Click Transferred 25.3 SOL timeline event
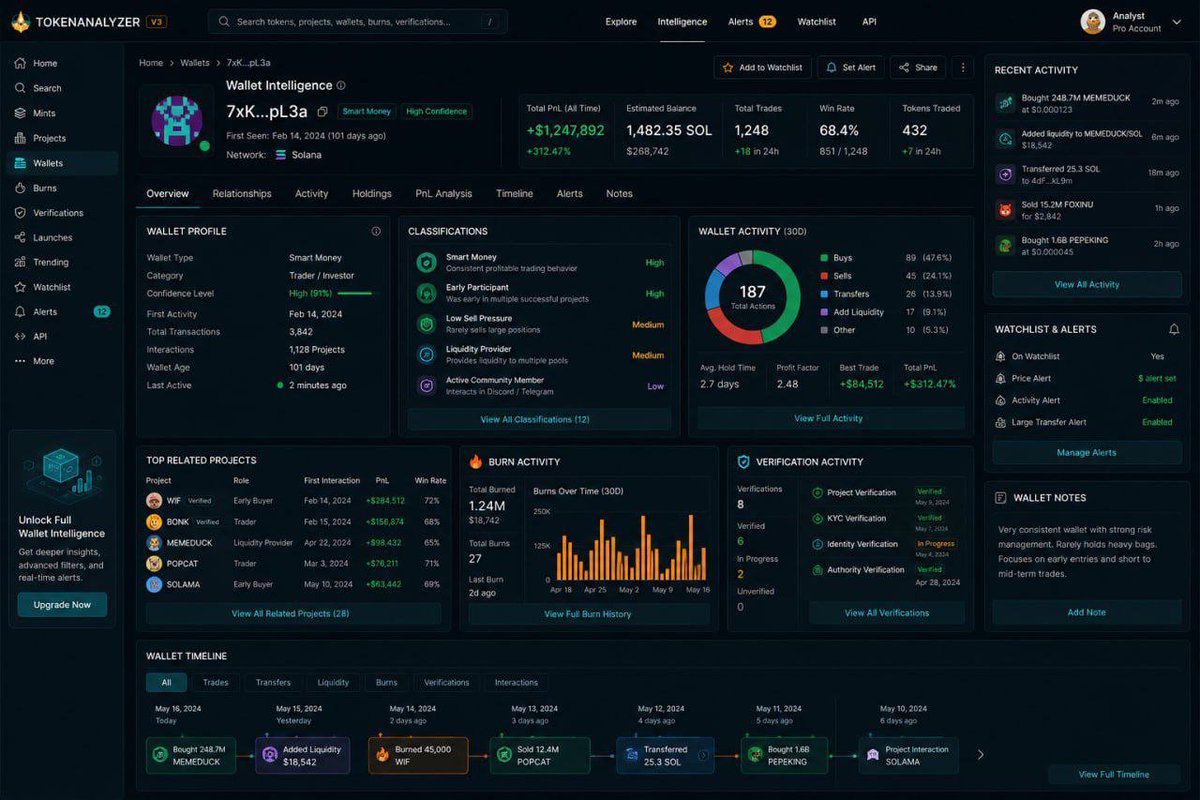Viewport: 1200px width, 800px height. pyautogui.click(x=665, y=756)
